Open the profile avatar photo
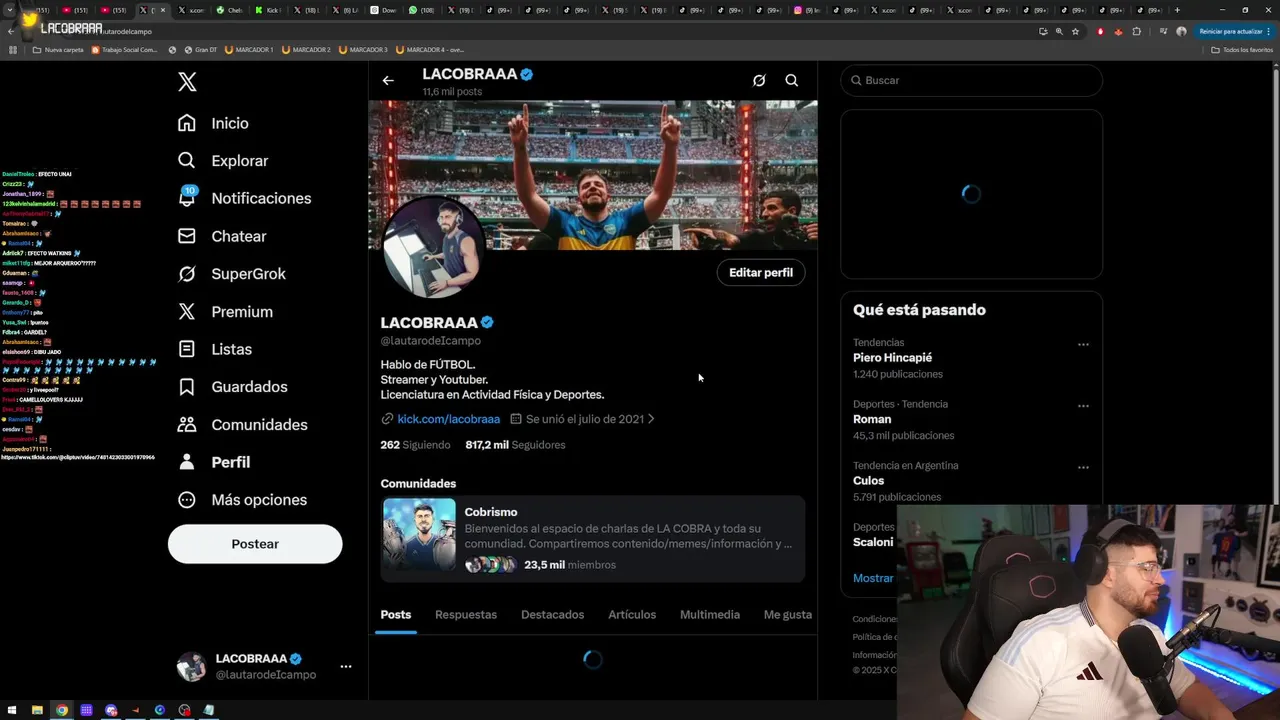1280x720 pixels. (x=434, y=248)
